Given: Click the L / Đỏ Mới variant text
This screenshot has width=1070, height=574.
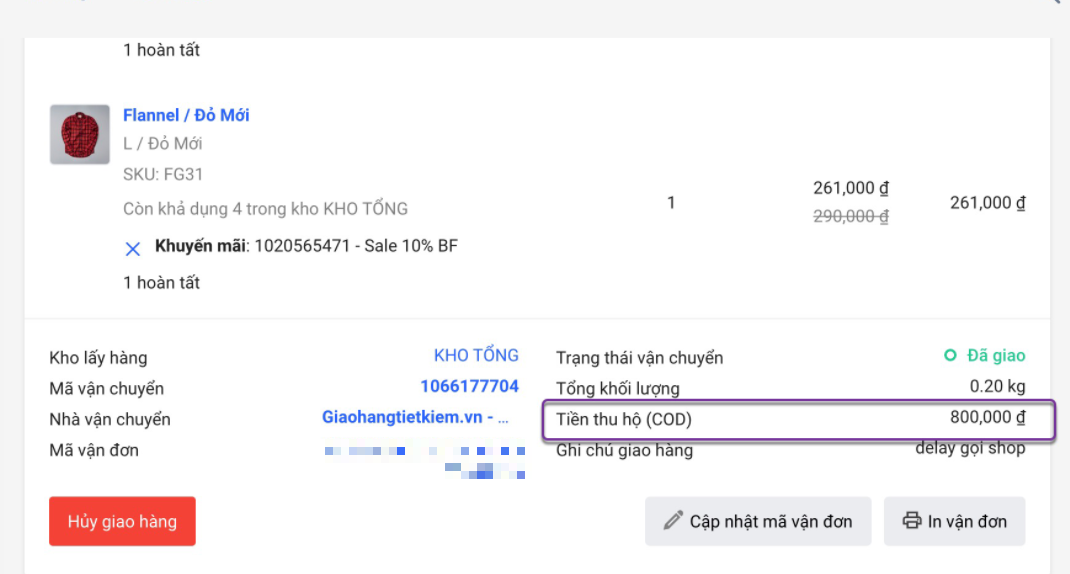Looking at the screenshot, I should pyautogui.click(x=163, y=144).
